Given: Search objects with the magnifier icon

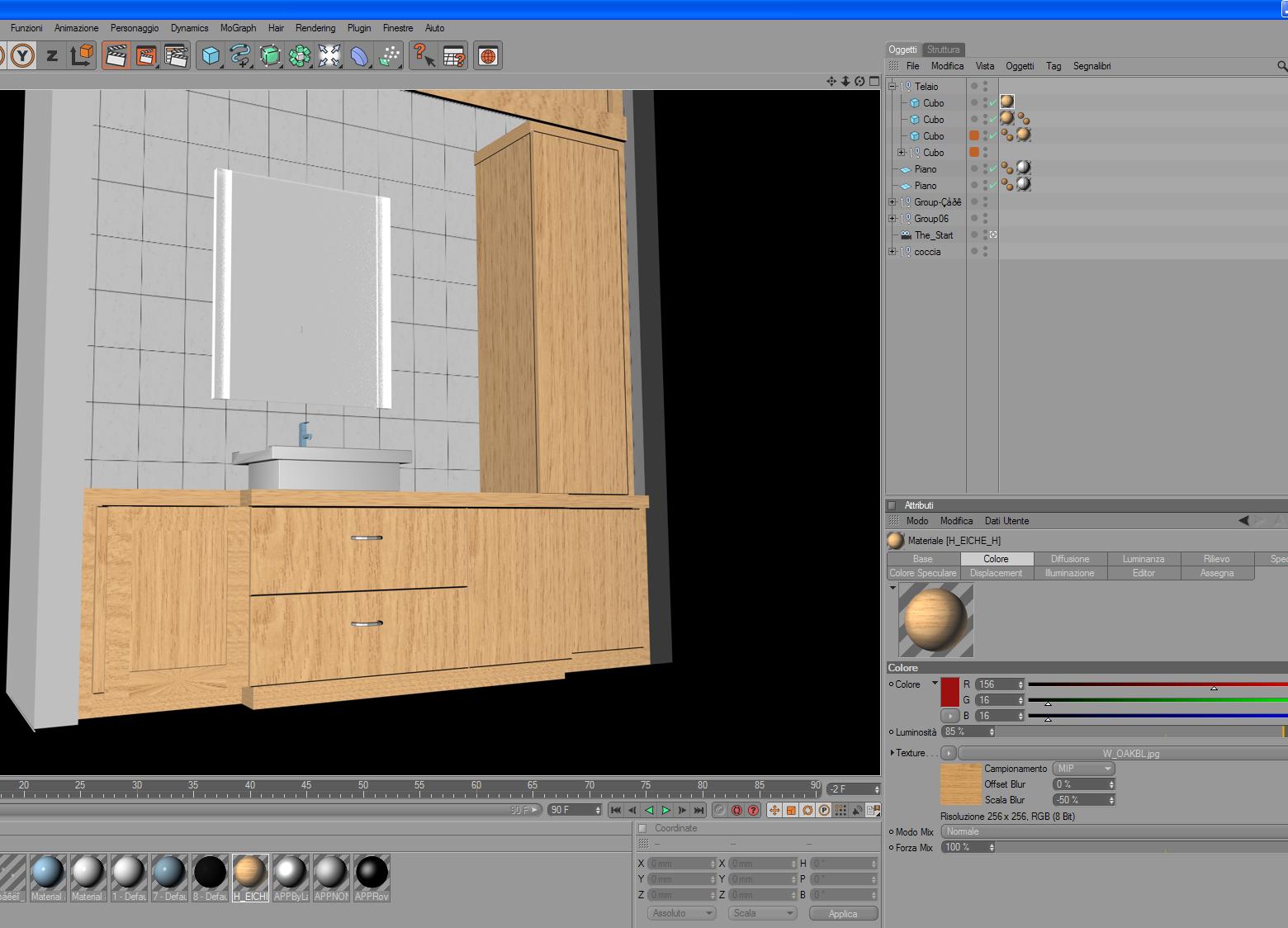Looking at the screenshot, I should click(x=1281, y=66).
